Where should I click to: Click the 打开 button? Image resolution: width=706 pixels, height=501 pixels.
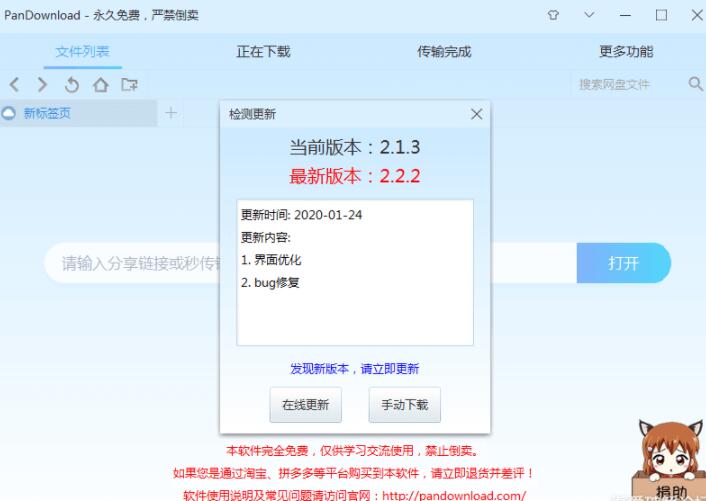pyautogui.click(x=624, y=263)
